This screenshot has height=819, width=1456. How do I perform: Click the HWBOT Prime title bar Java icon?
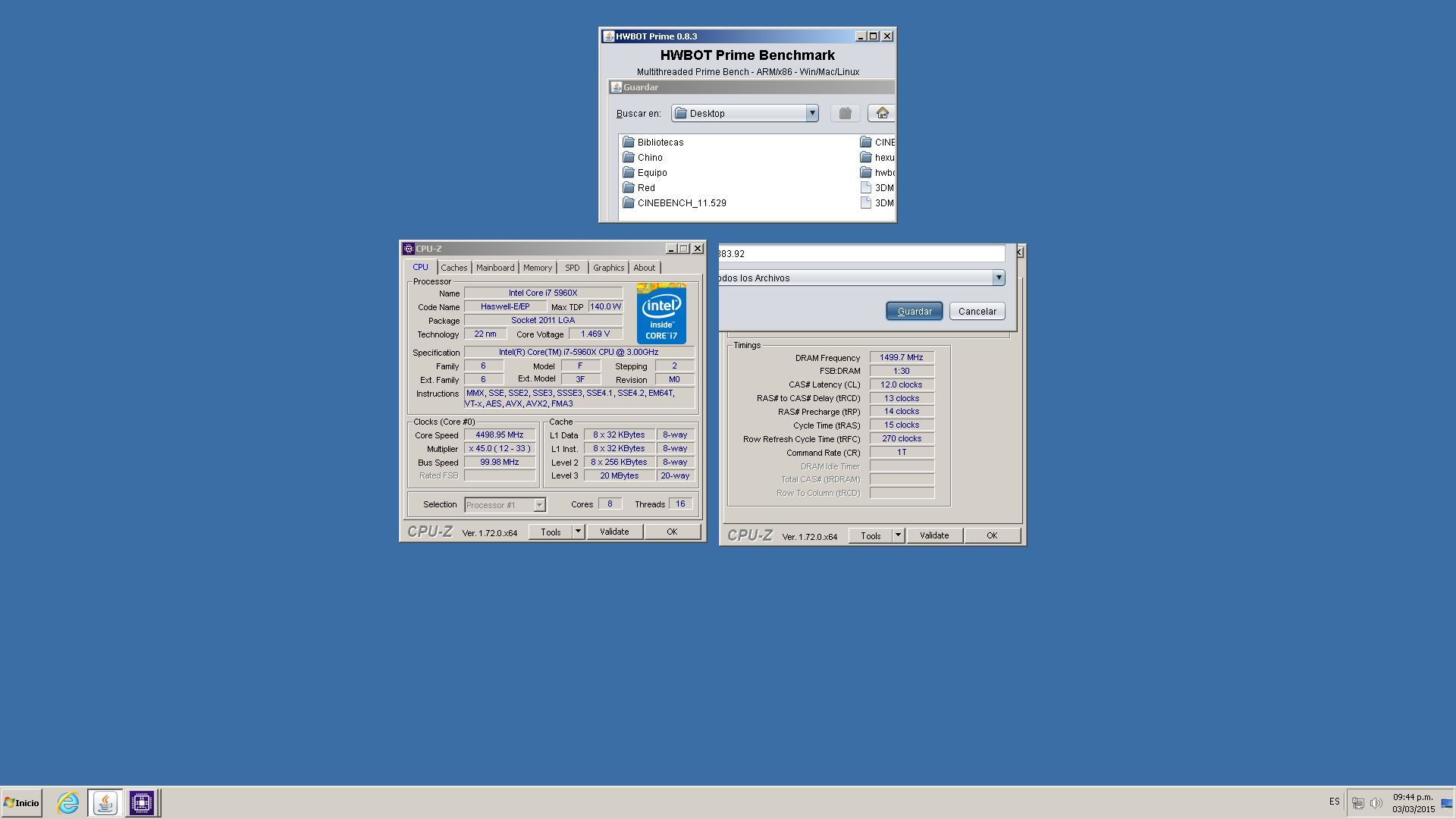(608, 36)
